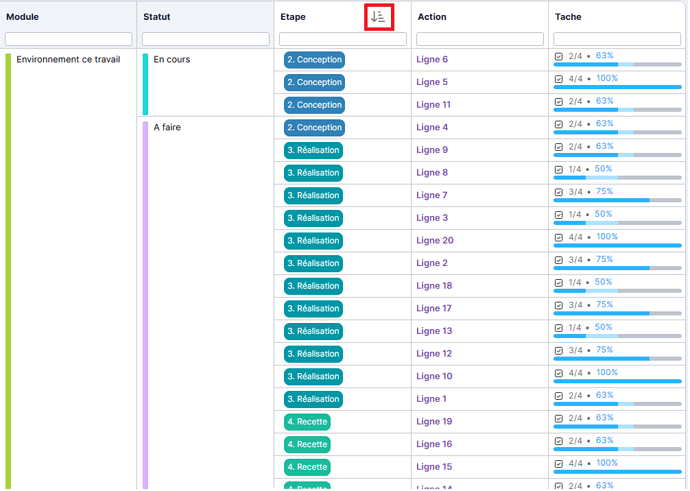Click the Tache column filter field

point(618,39)
